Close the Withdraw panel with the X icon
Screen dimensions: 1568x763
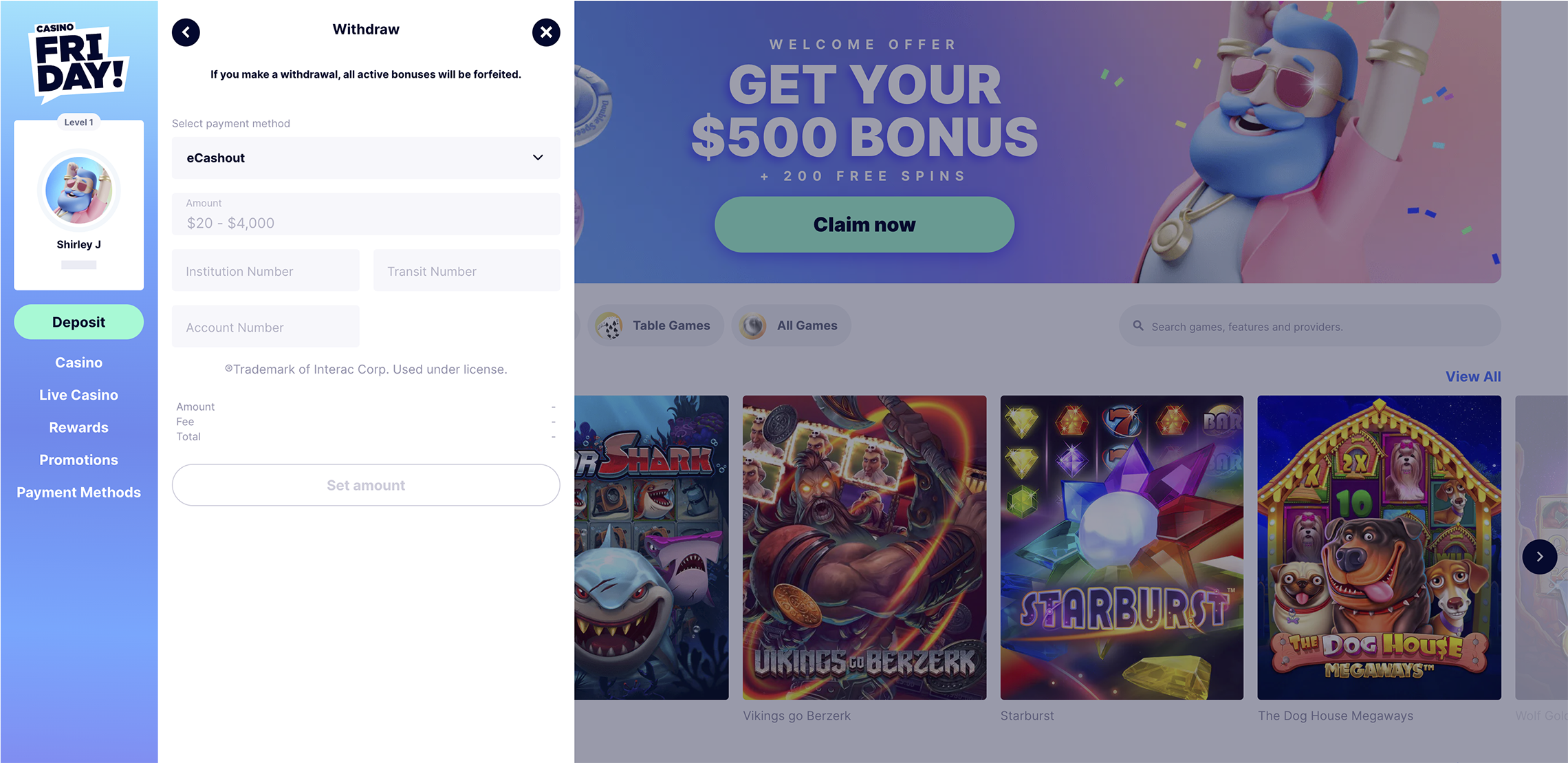[546, 32]
